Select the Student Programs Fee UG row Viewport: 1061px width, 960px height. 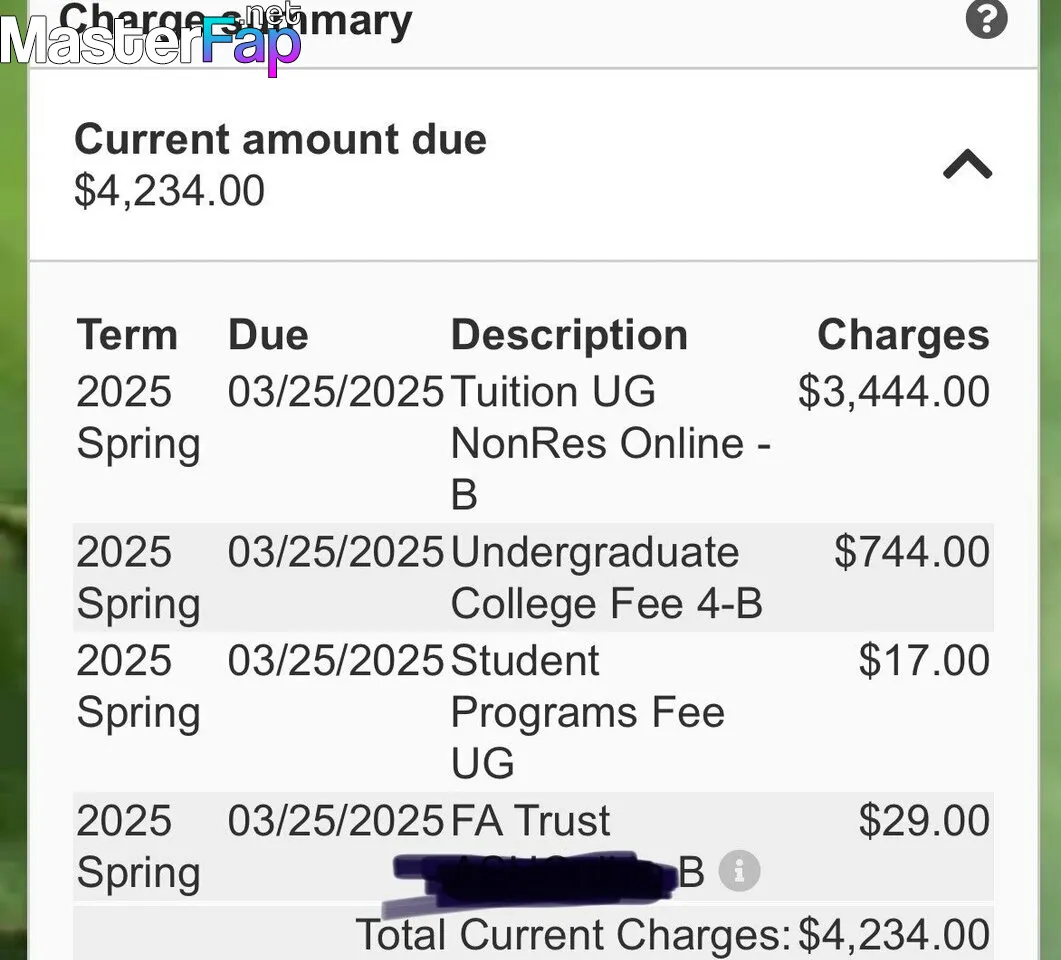point(533,711)
